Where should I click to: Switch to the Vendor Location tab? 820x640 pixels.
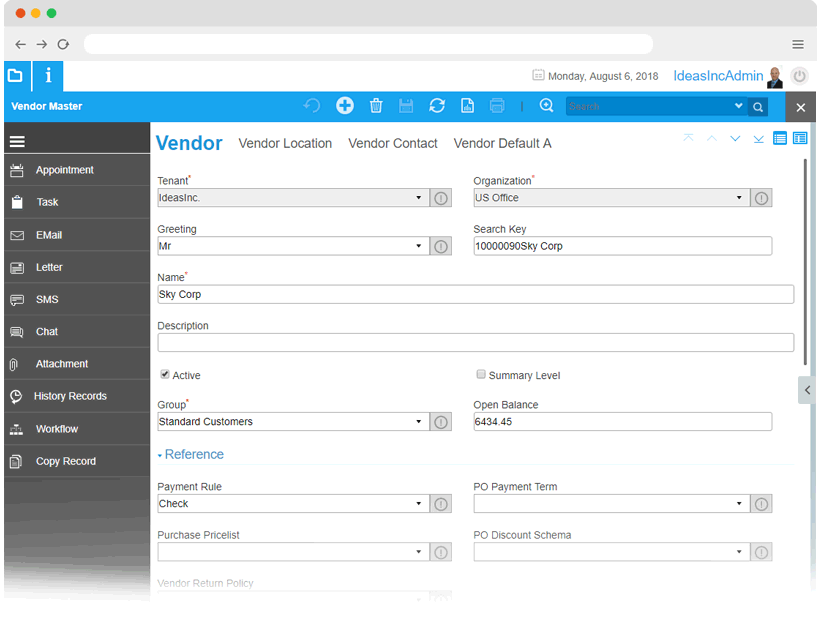(285, 144)
